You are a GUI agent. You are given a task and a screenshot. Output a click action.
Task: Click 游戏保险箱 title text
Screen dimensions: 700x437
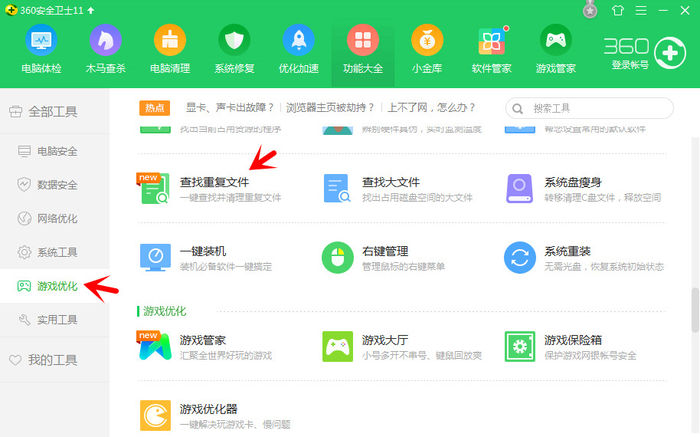[573, 340]
